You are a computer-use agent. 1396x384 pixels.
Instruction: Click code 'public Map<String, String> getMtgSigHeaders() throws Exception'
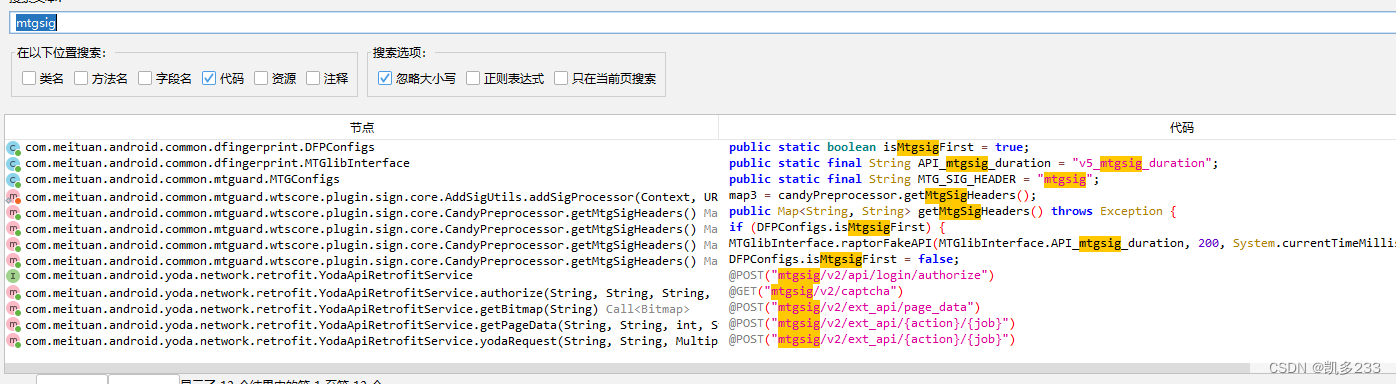pyautogui.click(x=953, y=212)
